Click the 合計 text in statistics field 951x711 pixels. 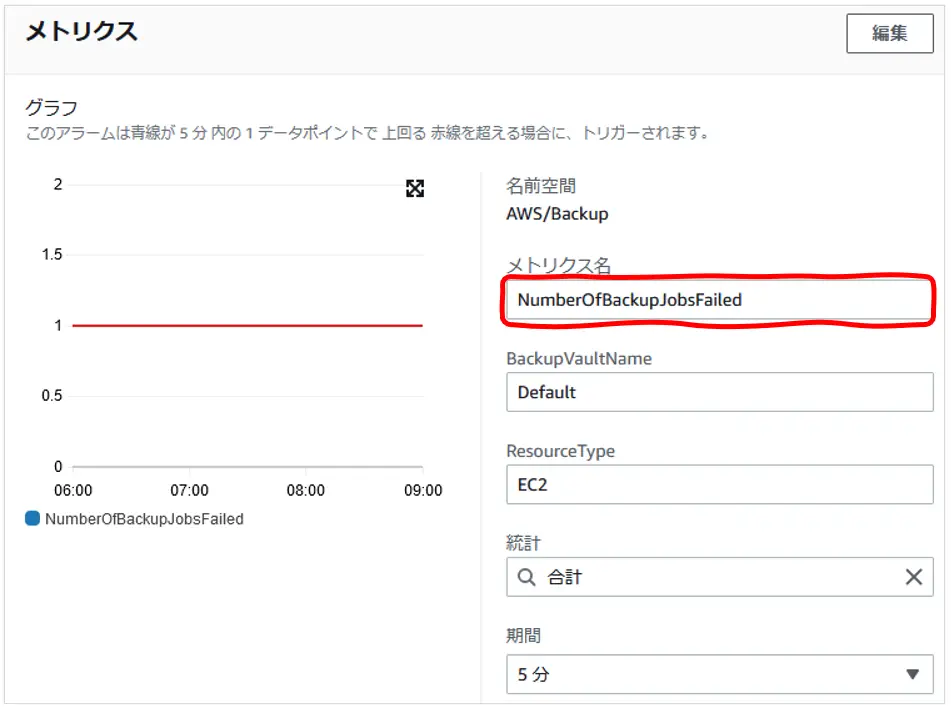coord(565,577)
